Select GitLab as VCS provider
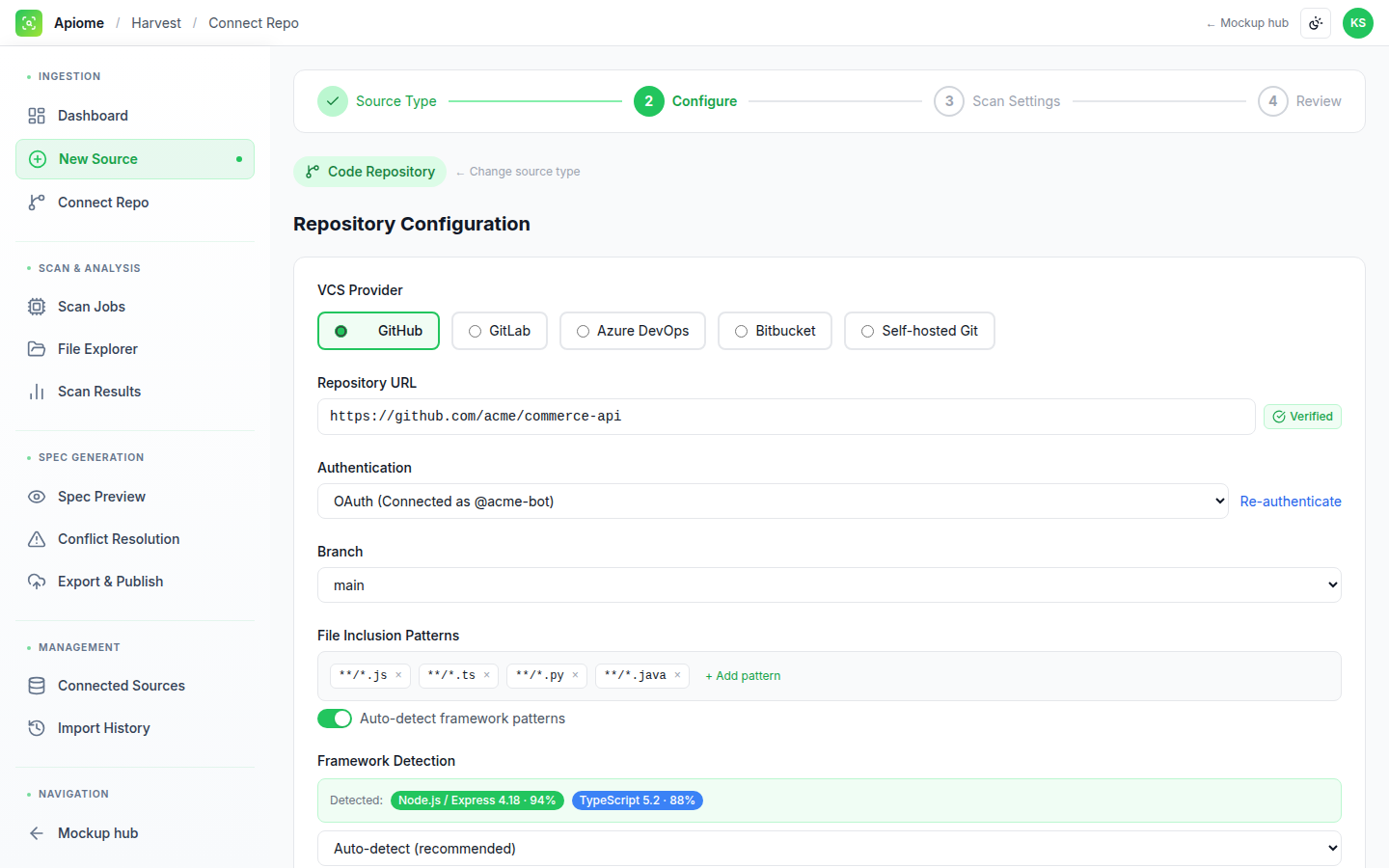 click(500, 331)
